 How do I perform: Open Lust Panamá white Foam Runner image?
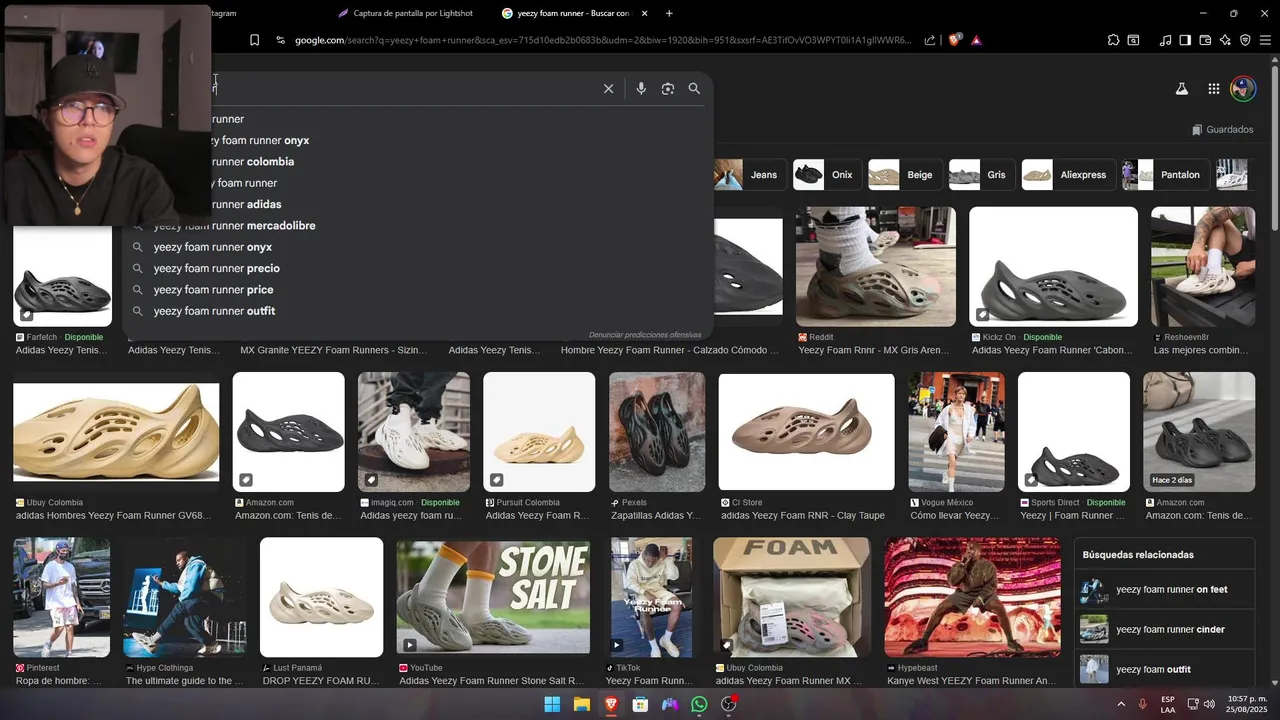(x=321, y=597)
